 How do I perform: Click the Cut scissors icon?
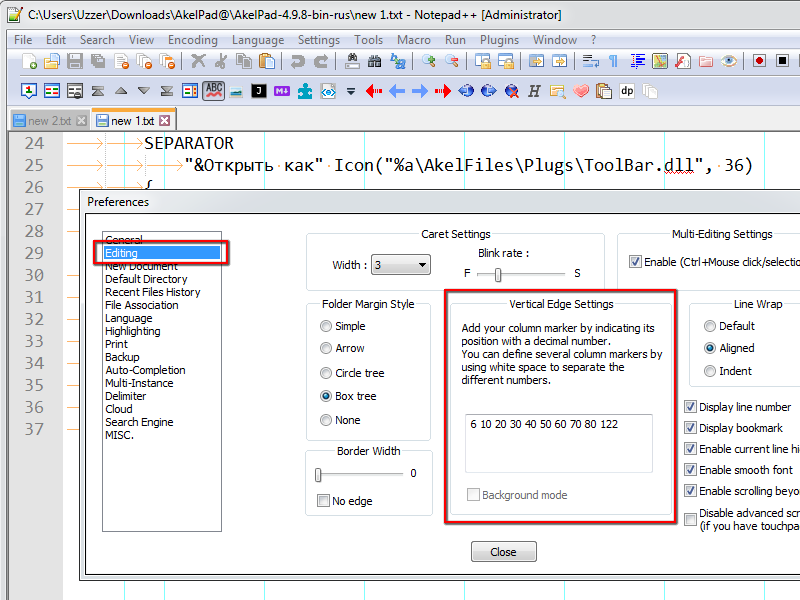pyautogui.click(x=221, y=61)
